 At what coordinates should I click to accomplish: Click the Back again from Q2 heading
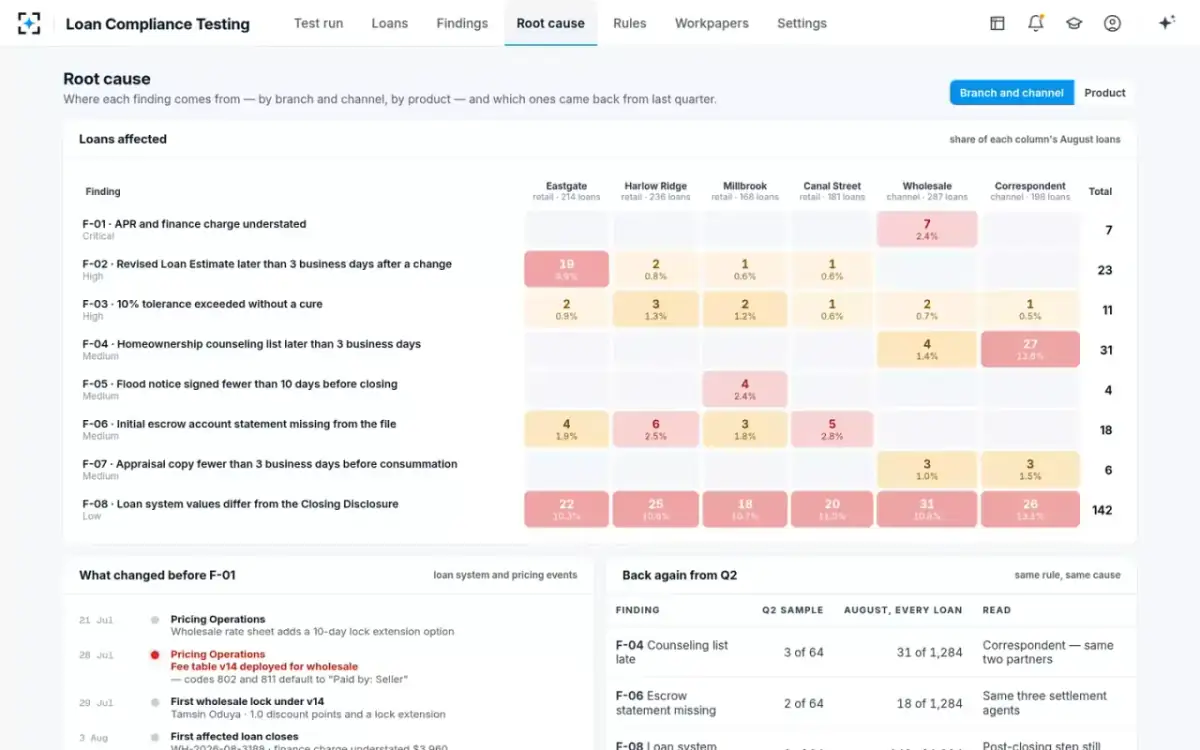679,575
